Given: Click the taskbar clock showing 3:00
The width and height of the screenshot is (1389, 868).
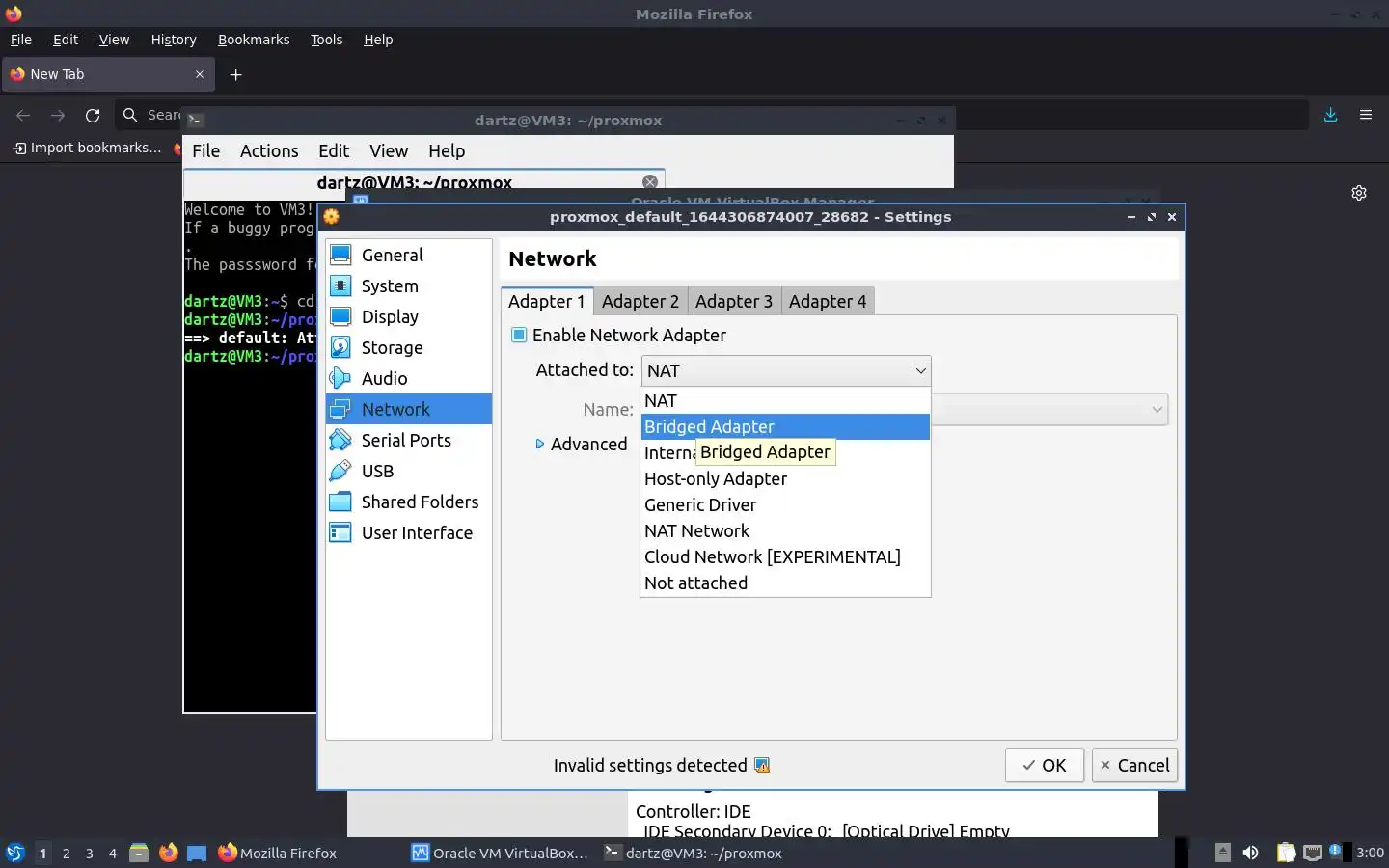Looking at the screenshot, I should click(x=1370, y=853).
